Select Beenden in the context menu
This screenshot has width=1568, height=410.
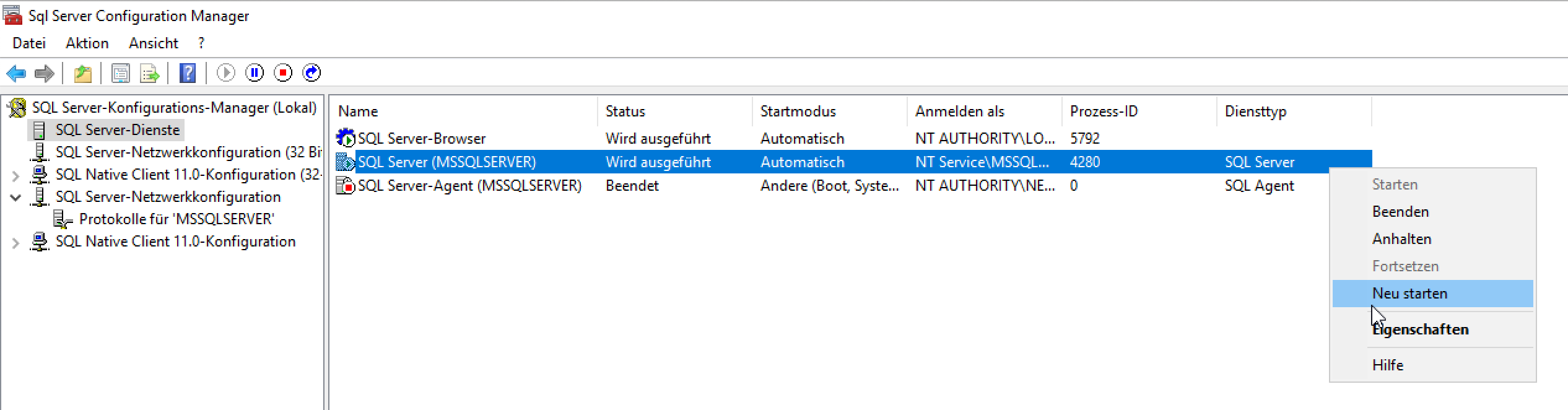click(x=1400, y=212)
